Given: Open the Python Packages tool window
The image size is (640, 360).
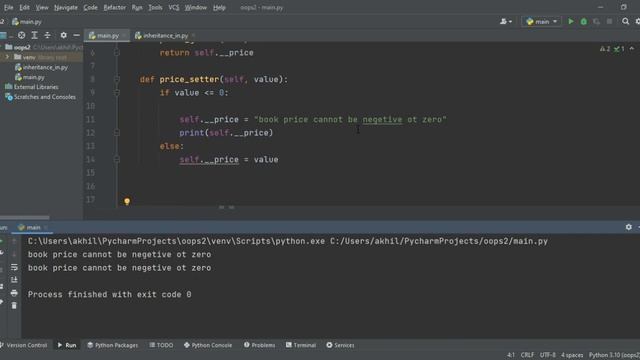Looking at the screenshot, I should (113, 345).
